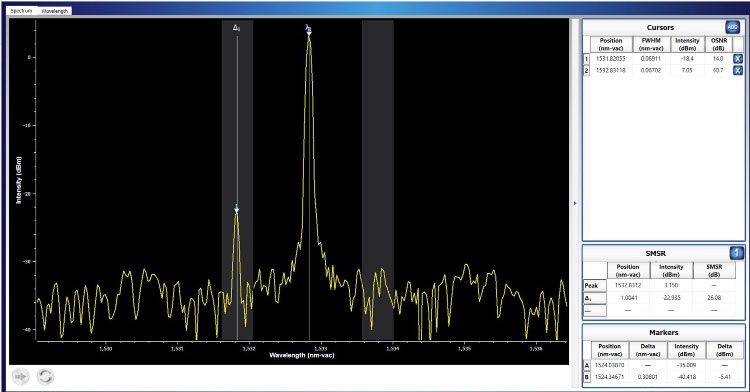Select the peak marker triangle on the main peak
750x392 pixels.
pos(309,33)
